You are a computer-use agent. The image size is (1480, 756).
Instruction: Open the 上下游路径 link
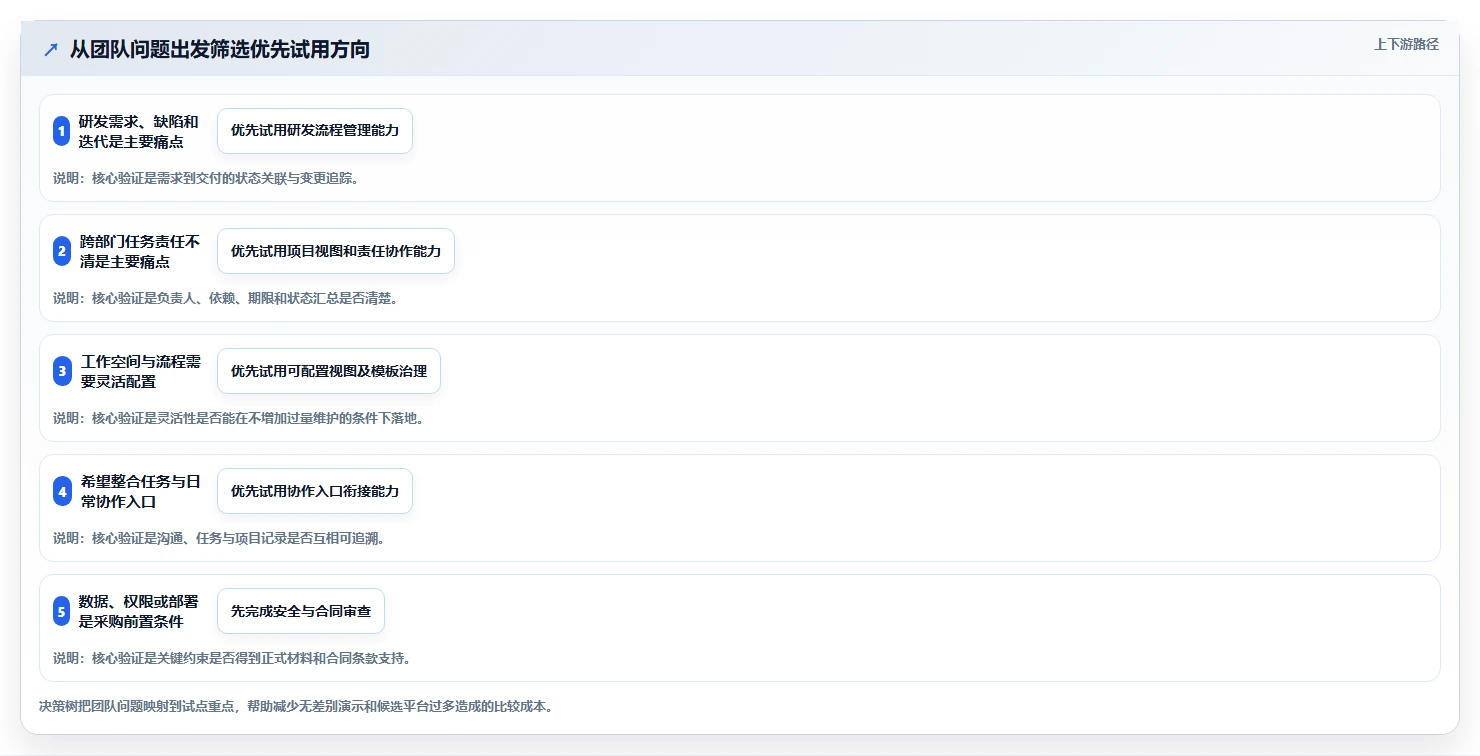(x=1406, y=44)
